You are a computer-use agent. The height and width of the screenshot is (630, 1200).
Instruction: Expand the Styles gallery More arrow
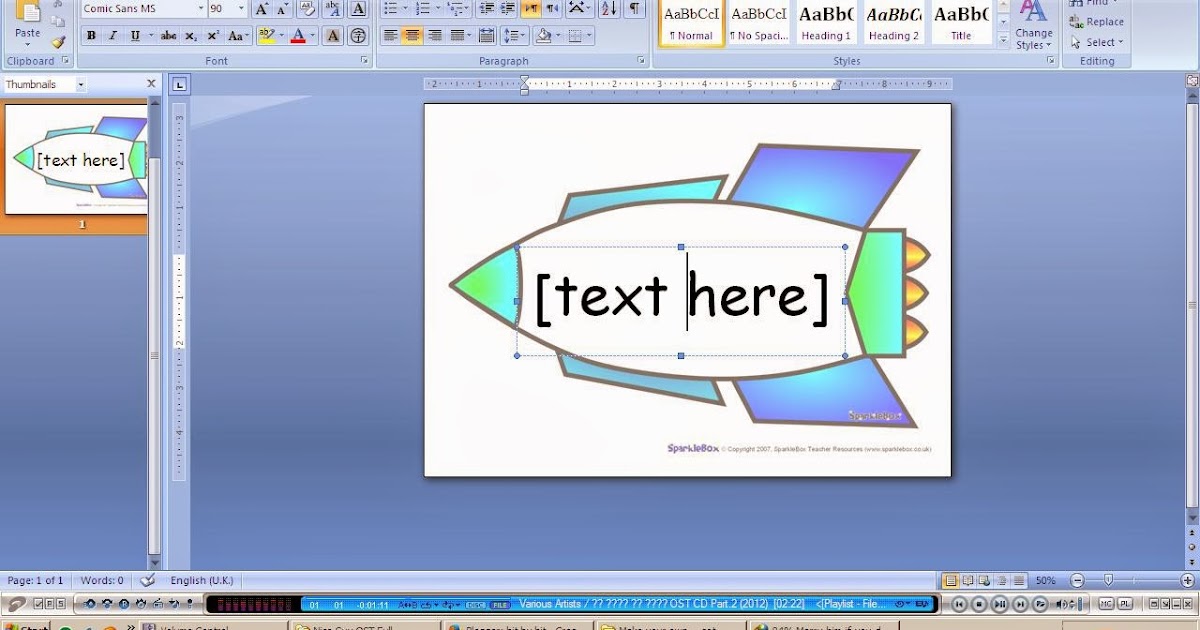(1003, 39)
